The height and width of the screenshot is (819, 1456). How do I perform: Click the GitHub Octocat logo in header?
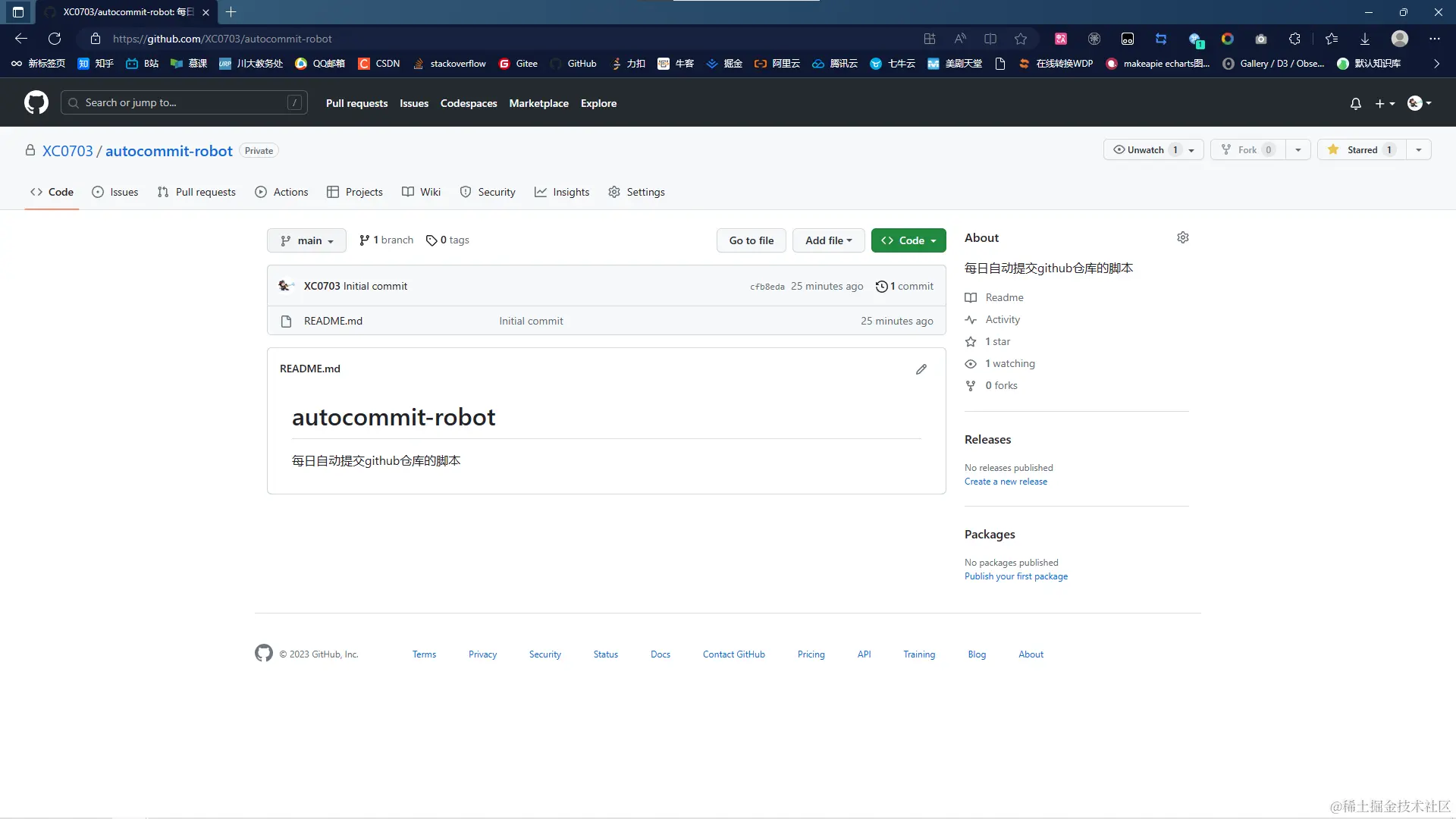pos(36,102)
